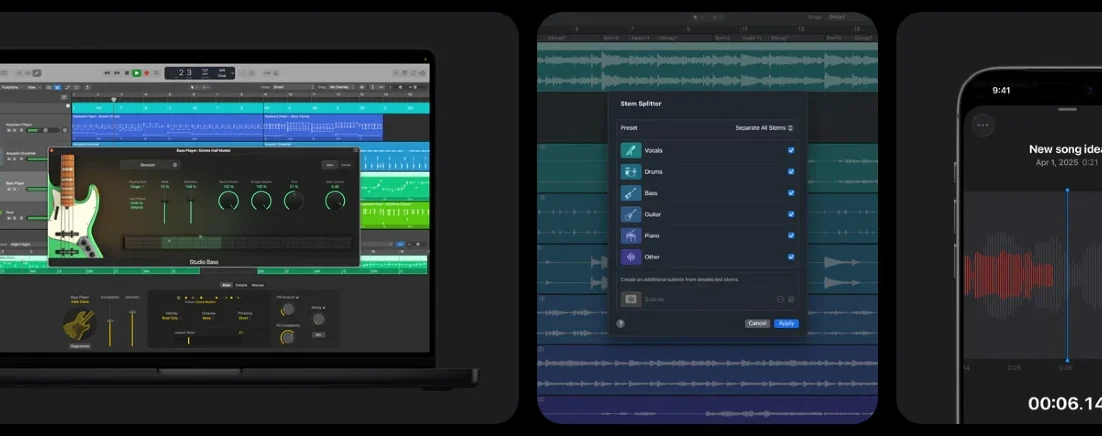Click the Keyboard Player volume slider
1102x436 pixels.
coord(44,130)
